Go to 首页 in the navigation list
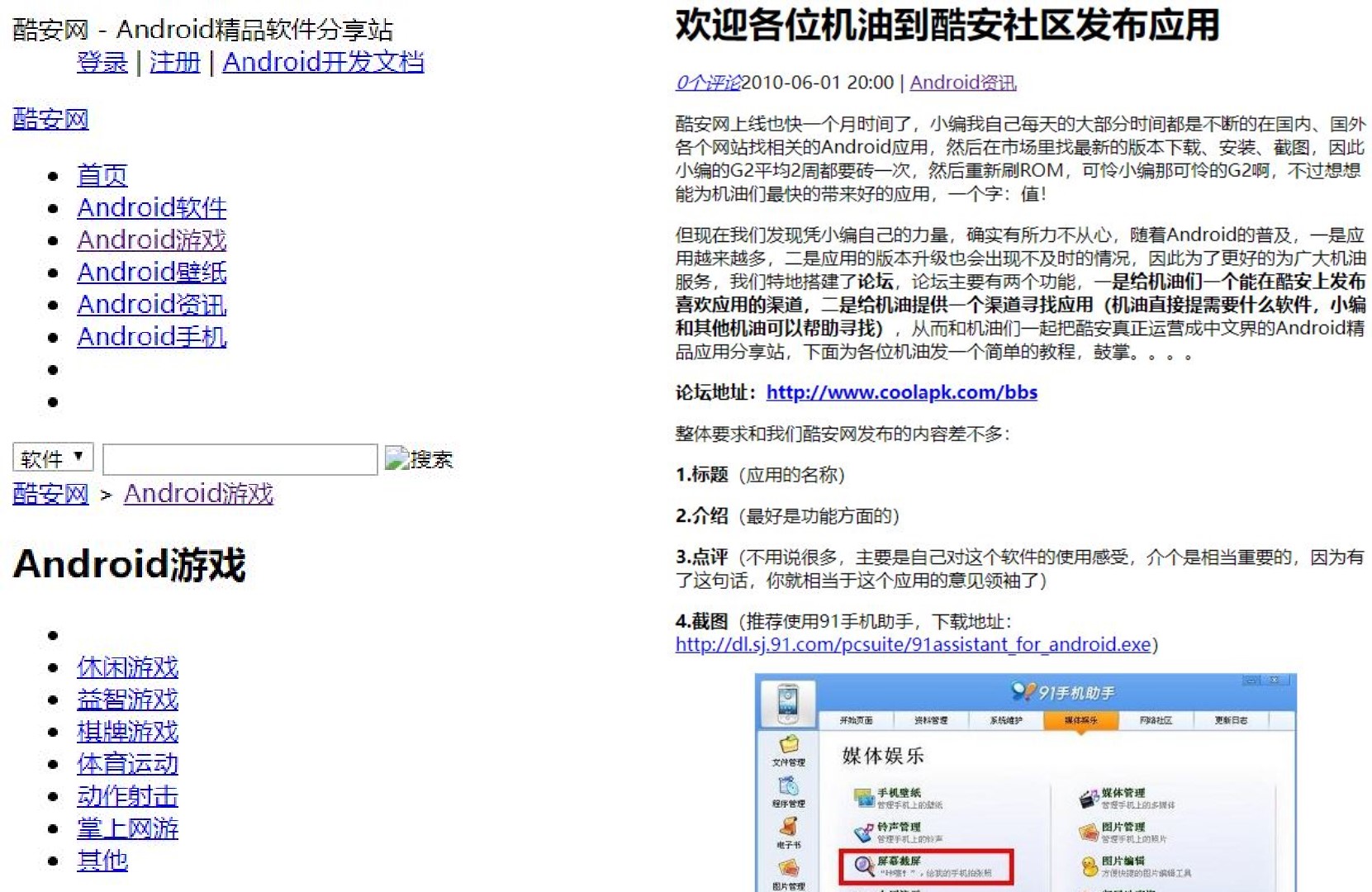The height and width of the screenshot is (892, 1372). pyautogui.click(x=102, y=175)
